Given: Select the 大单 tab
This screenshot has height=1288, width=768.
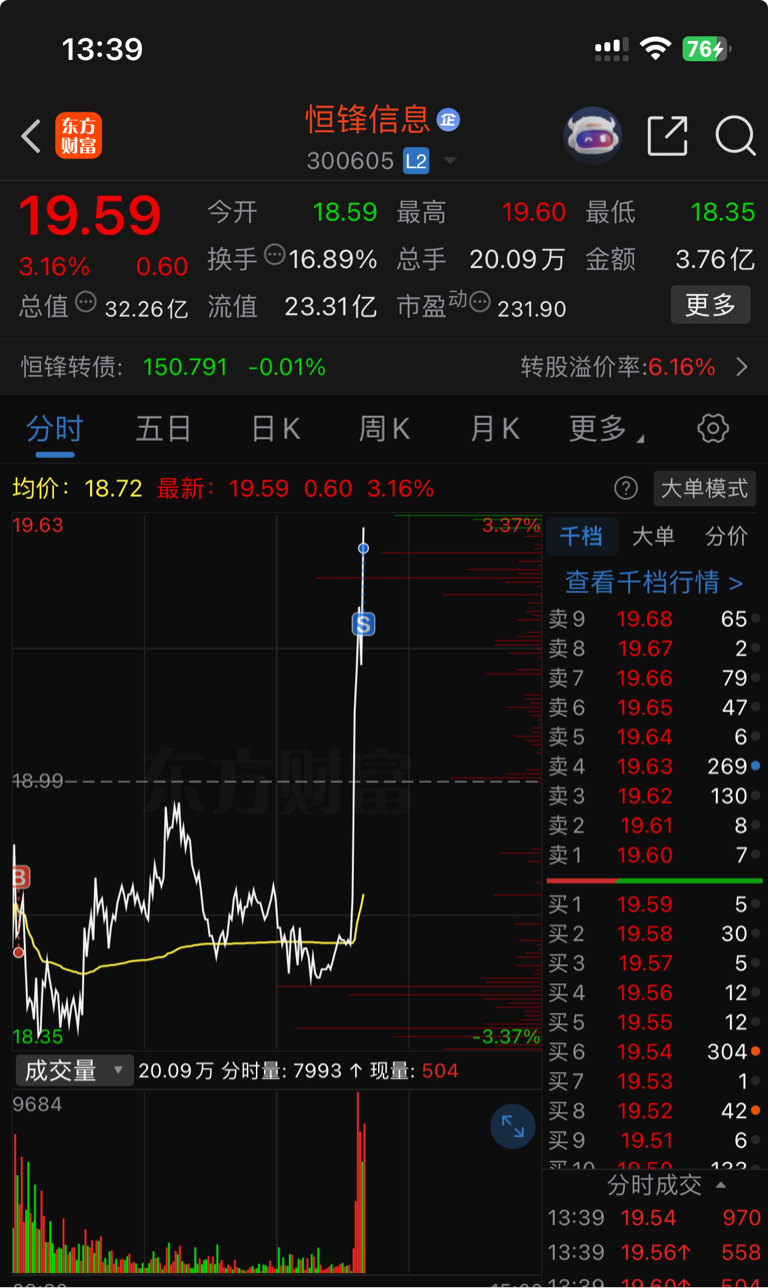Looking at the screenshot, I should coord(653,536).
